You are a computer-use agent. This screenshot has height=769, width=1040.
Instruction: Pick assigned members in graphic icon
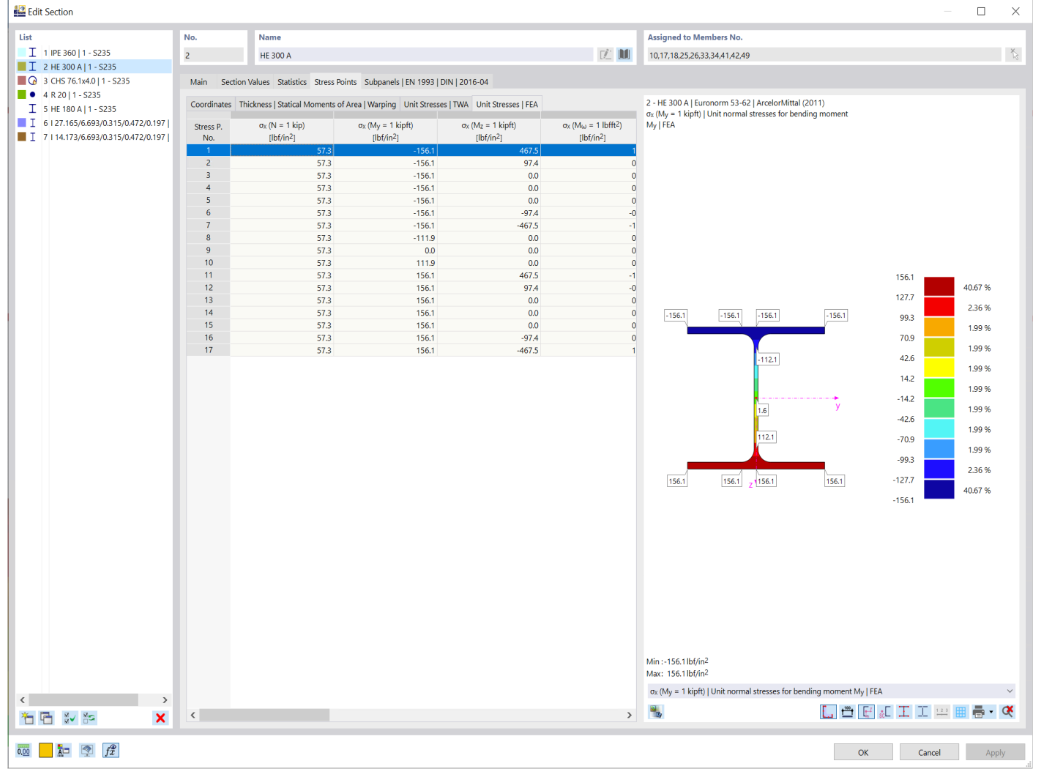1013,54
